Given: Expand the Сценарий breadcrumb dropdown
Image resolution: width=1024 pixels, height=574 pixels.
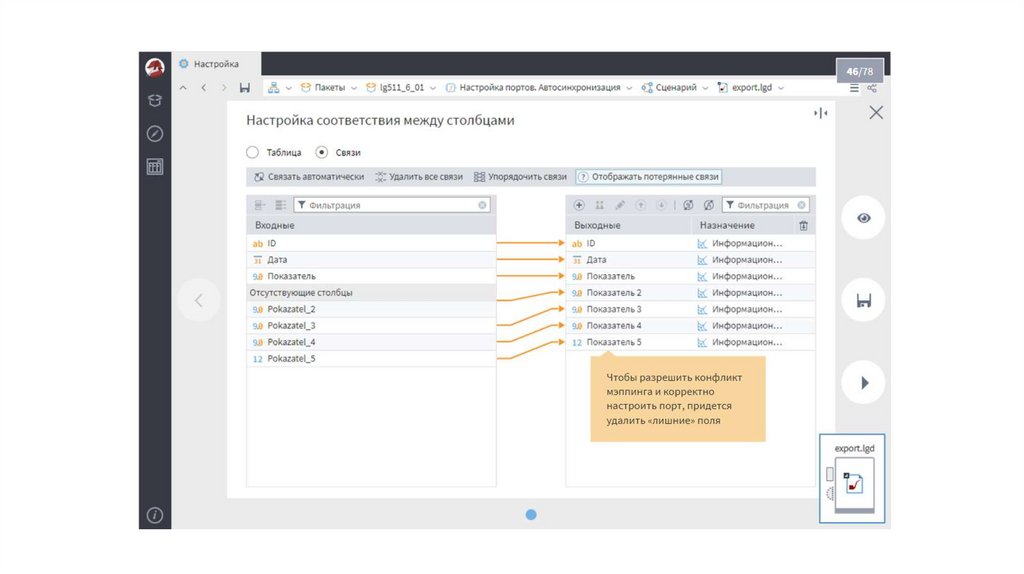Looking at the screenshot, I should pyautogui.click(x=705, y=88).
